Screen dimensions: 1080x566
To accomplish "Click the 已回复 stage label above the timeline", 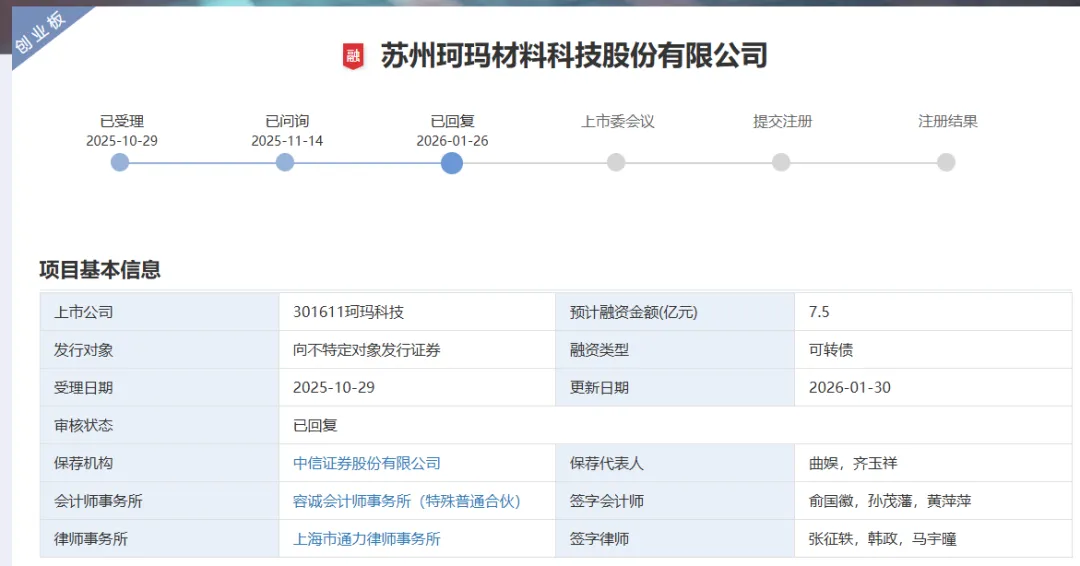I will [x=453, y=121].
